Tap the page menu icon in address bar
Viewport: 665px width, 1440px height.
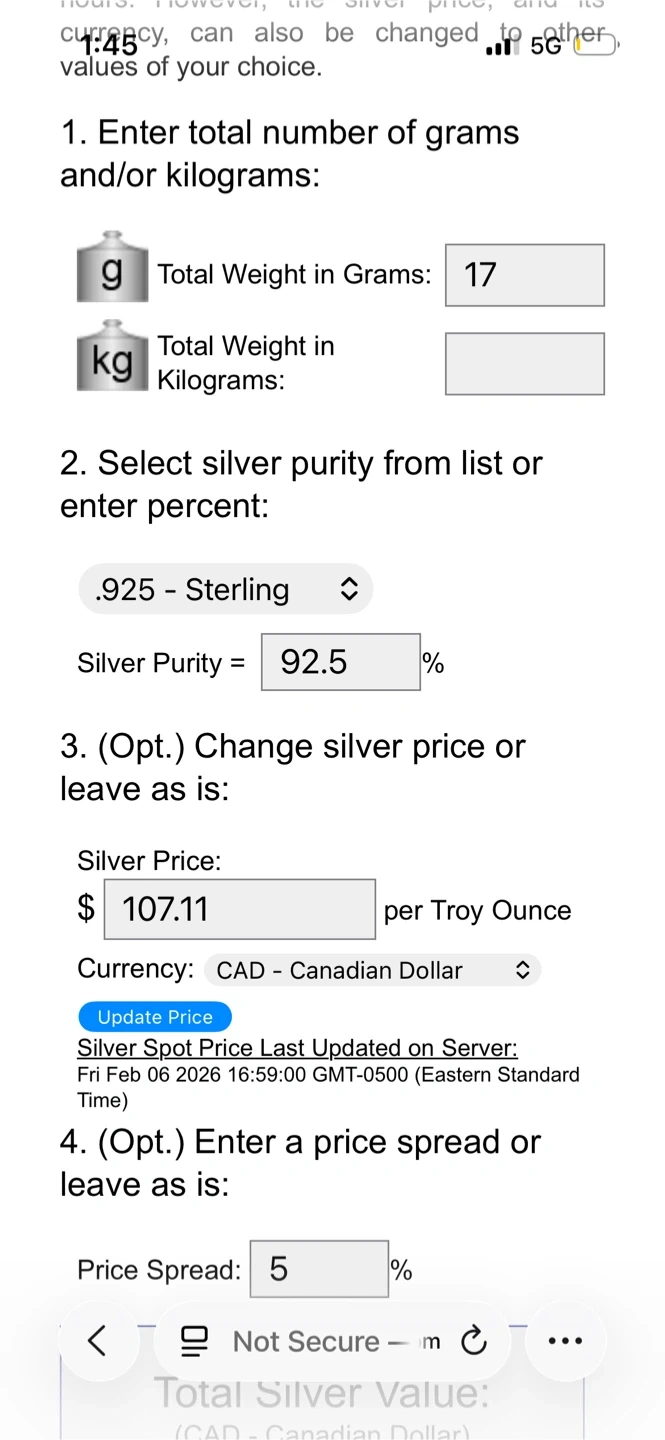(x=194, y=1341)
